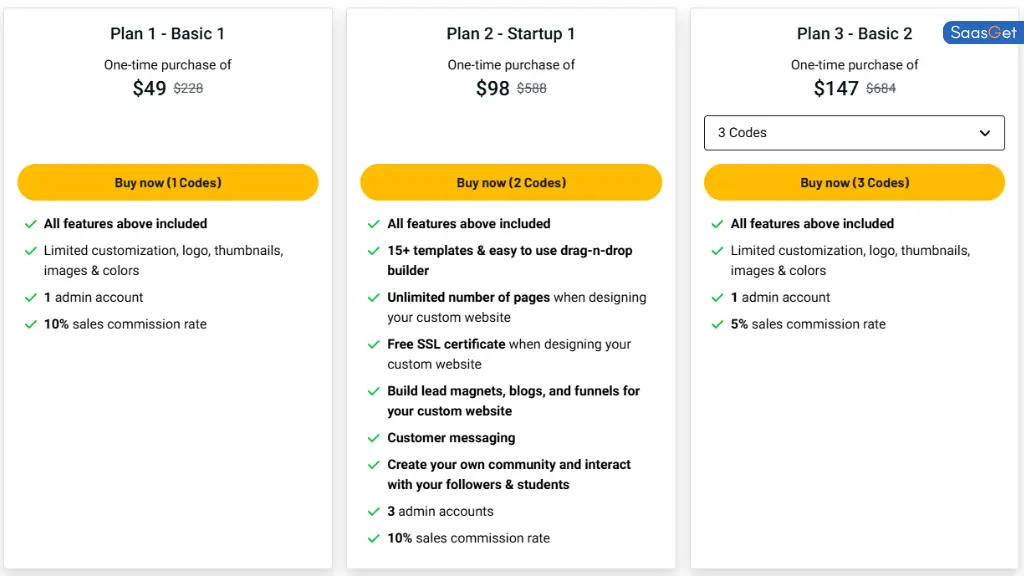Click the $98 price of Plan 2
The height and width of the screenshot is (576, 1024).
[492, 88]
